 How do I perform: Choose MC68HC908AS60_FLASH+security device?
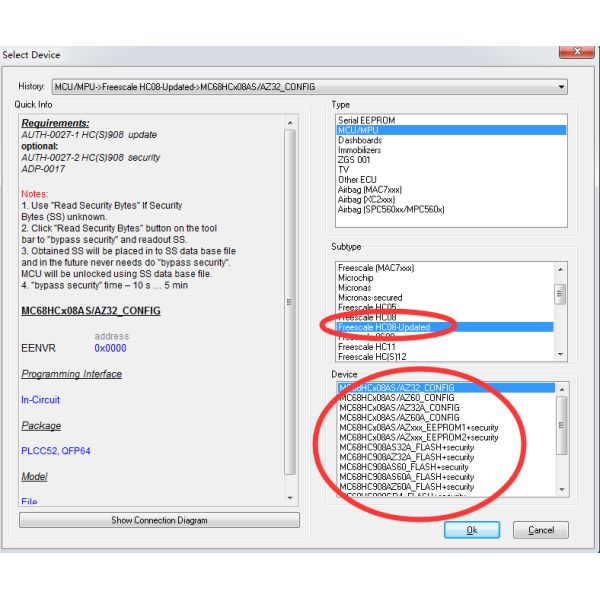403,467
